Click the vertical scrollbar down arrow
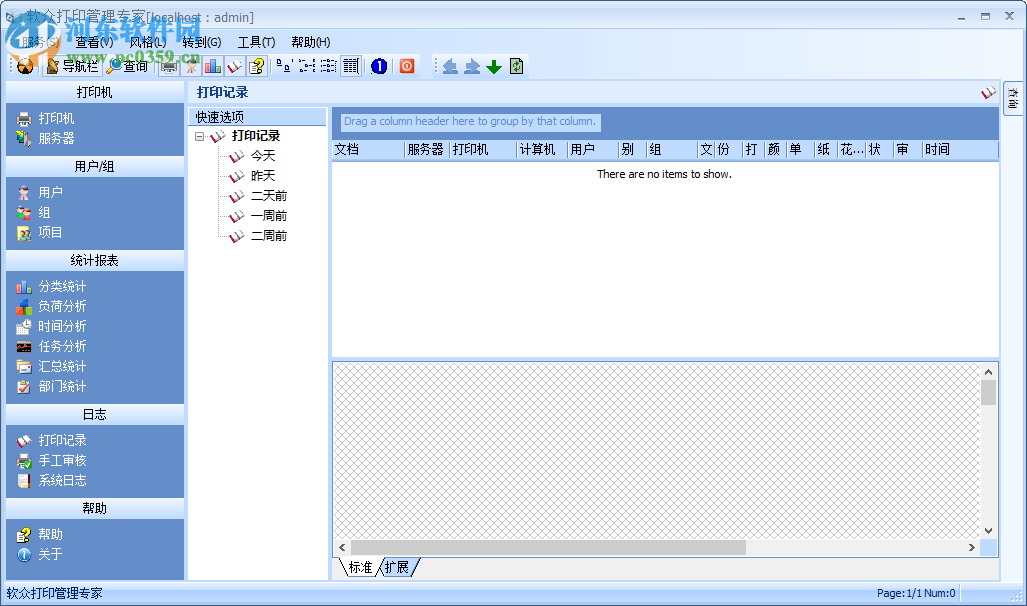Image resolution: width=1027 pixels, height=606 pixels. pyautogui.click(x=988, y=531)
